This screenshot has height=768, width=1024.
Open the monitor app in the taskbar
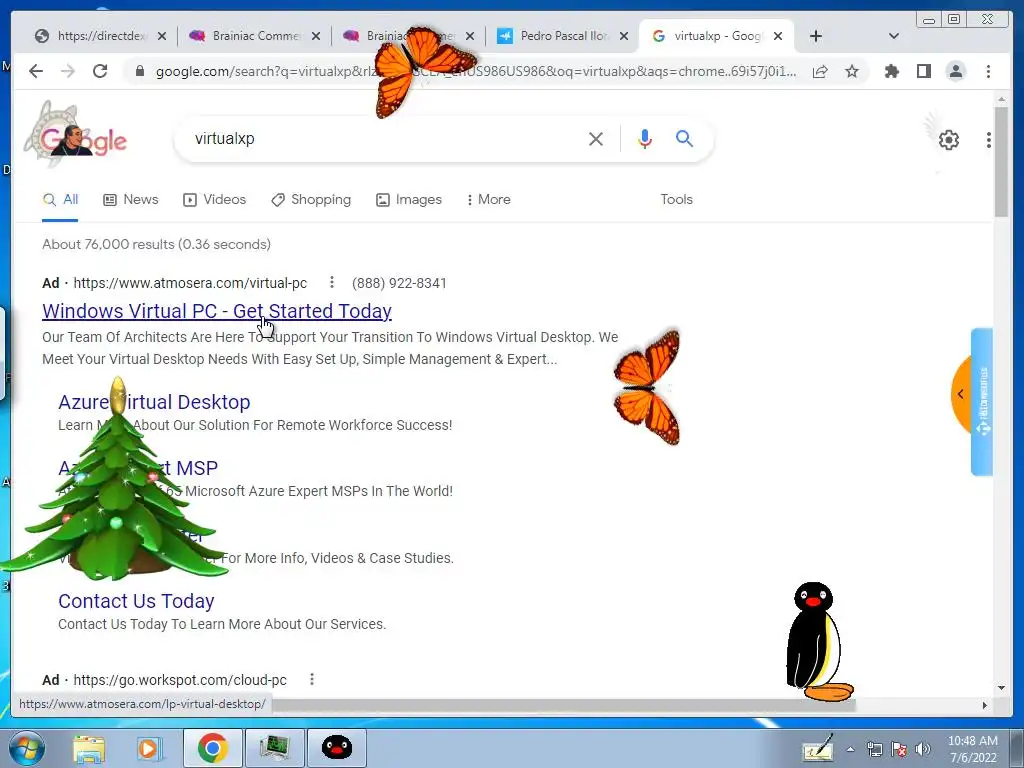(x=274, y=748)
